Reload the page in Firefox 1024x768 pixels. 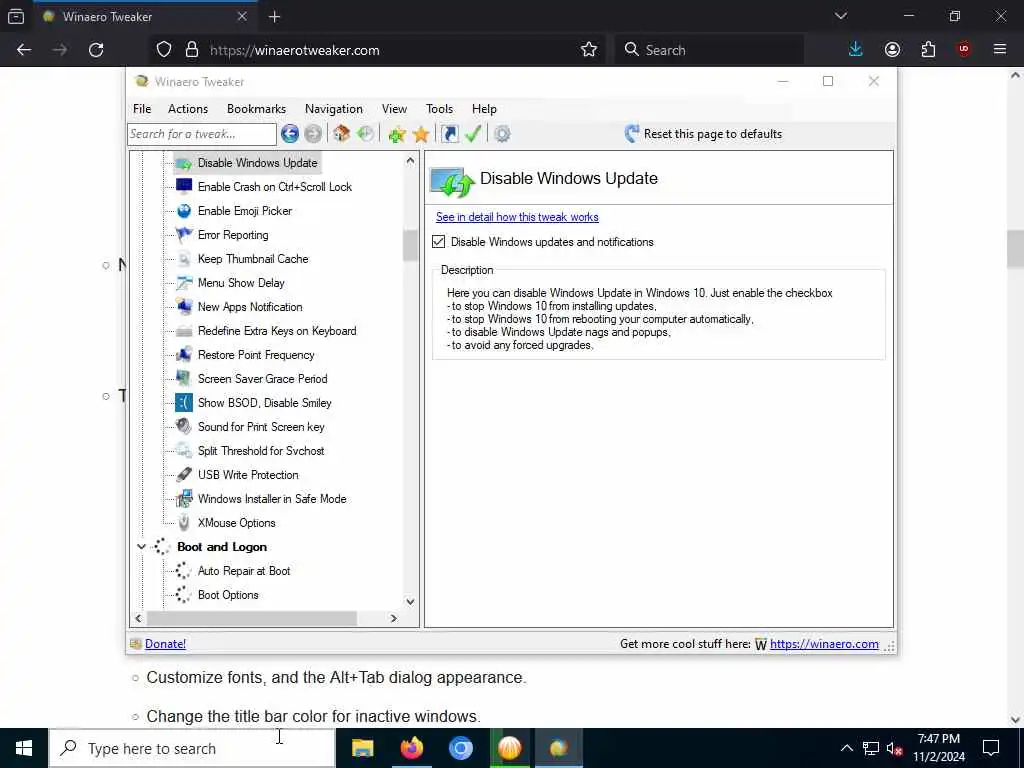pos(96,50)
